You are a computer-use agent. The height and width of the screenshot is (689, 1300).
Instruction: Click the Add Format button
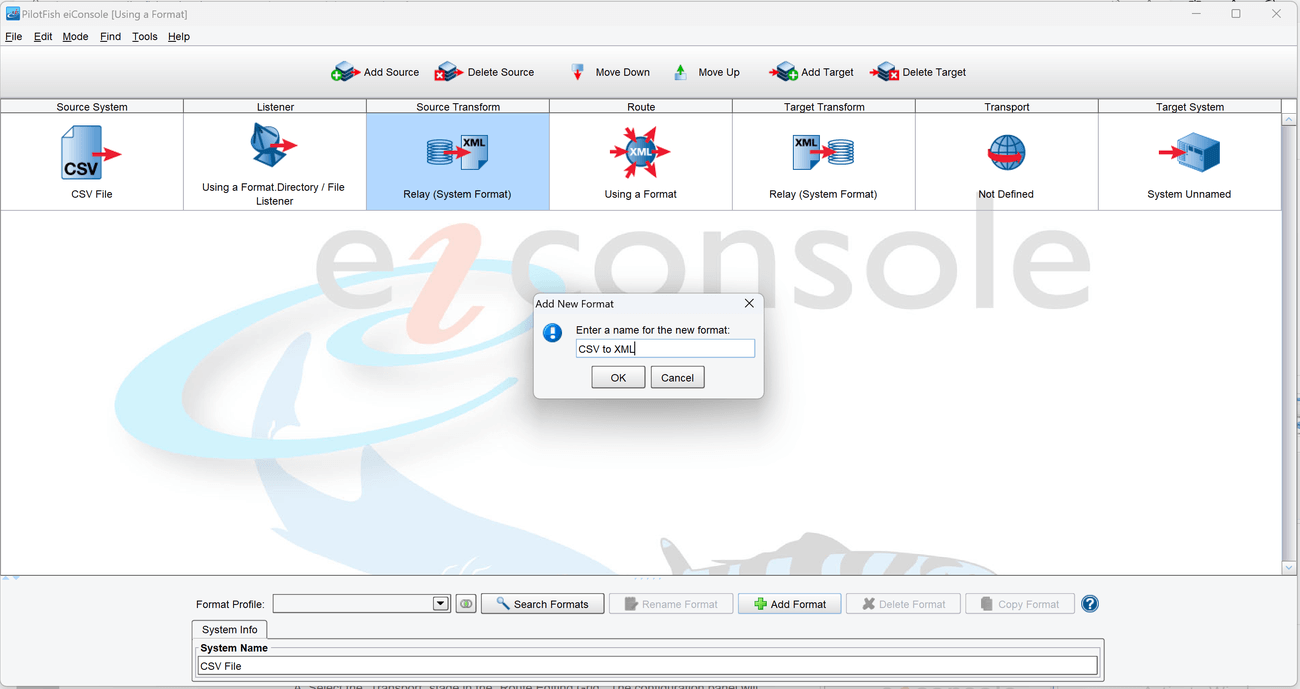pyautogui.click(x=790, y=604)
